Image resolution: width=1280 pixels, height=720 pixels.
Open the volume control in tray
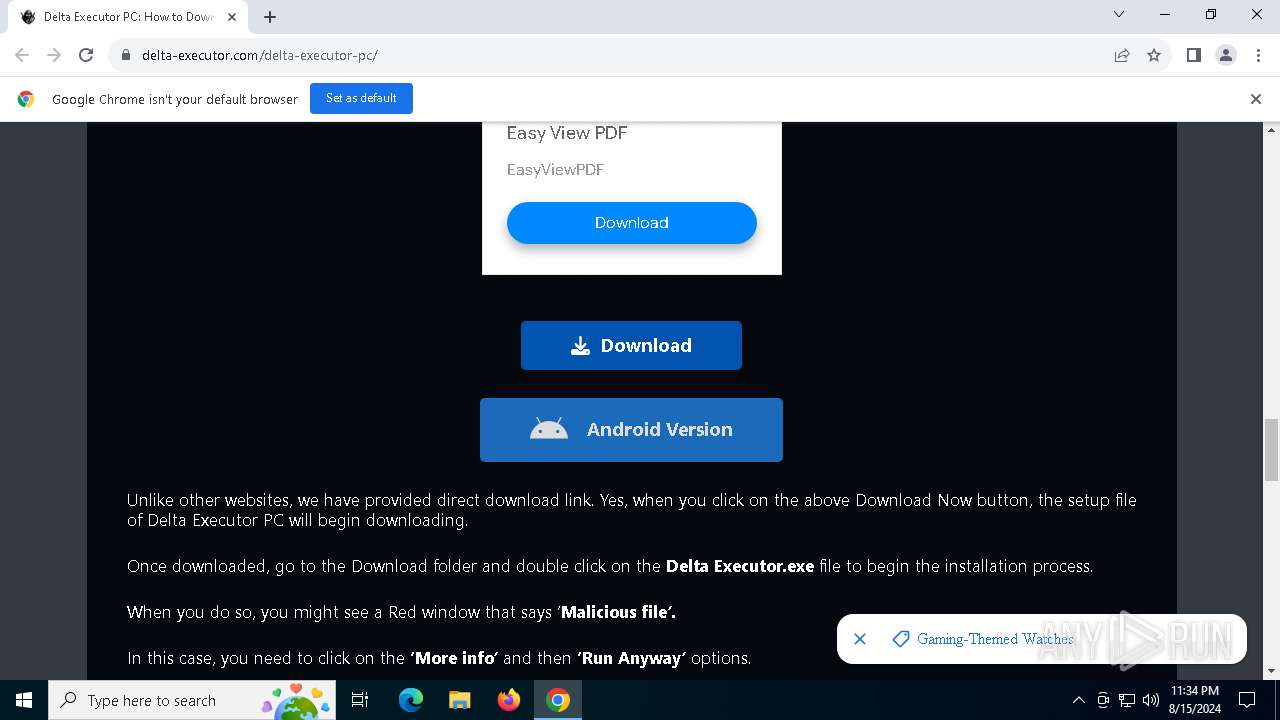pos(1151,700)
